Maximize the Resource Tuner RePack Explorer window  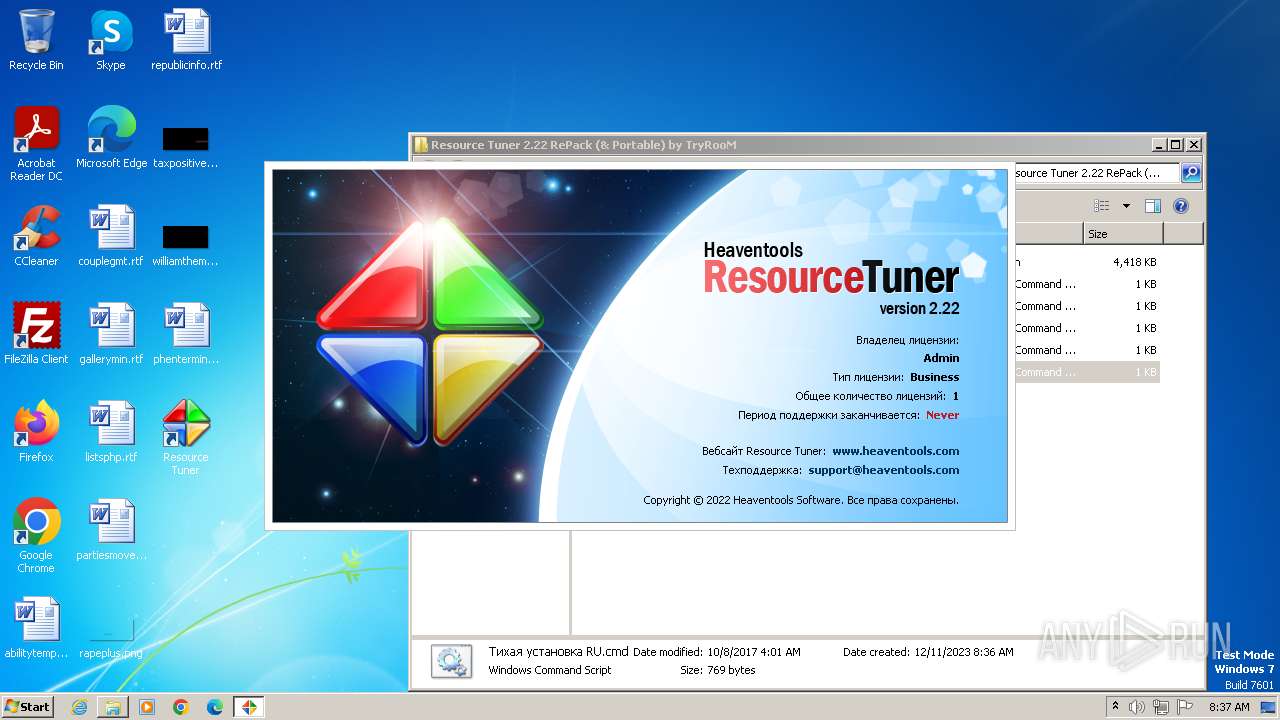coord(1176,145)
